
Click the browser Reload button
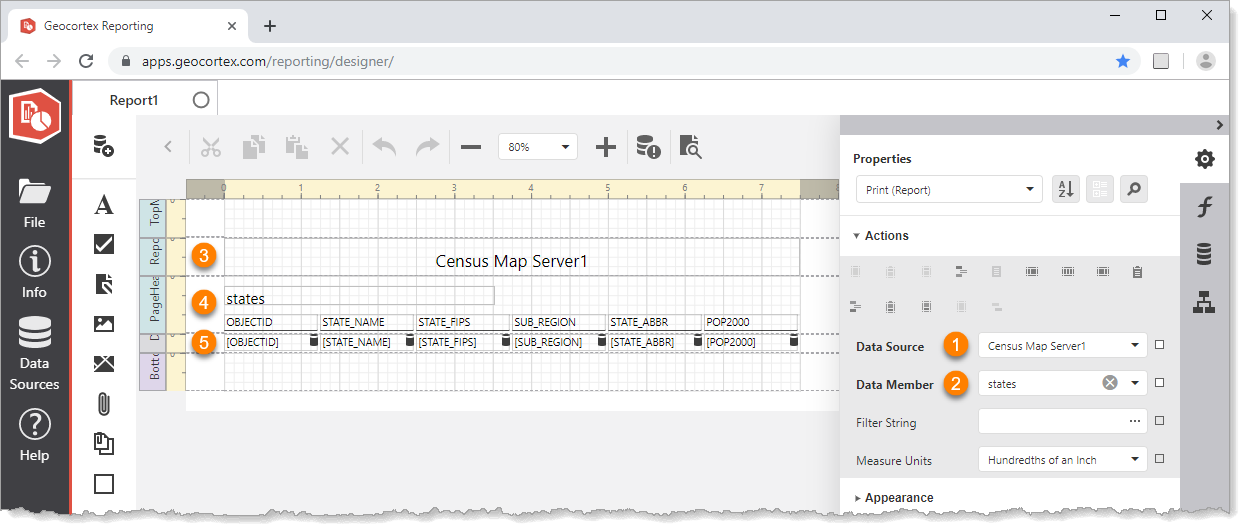point(85,61)
